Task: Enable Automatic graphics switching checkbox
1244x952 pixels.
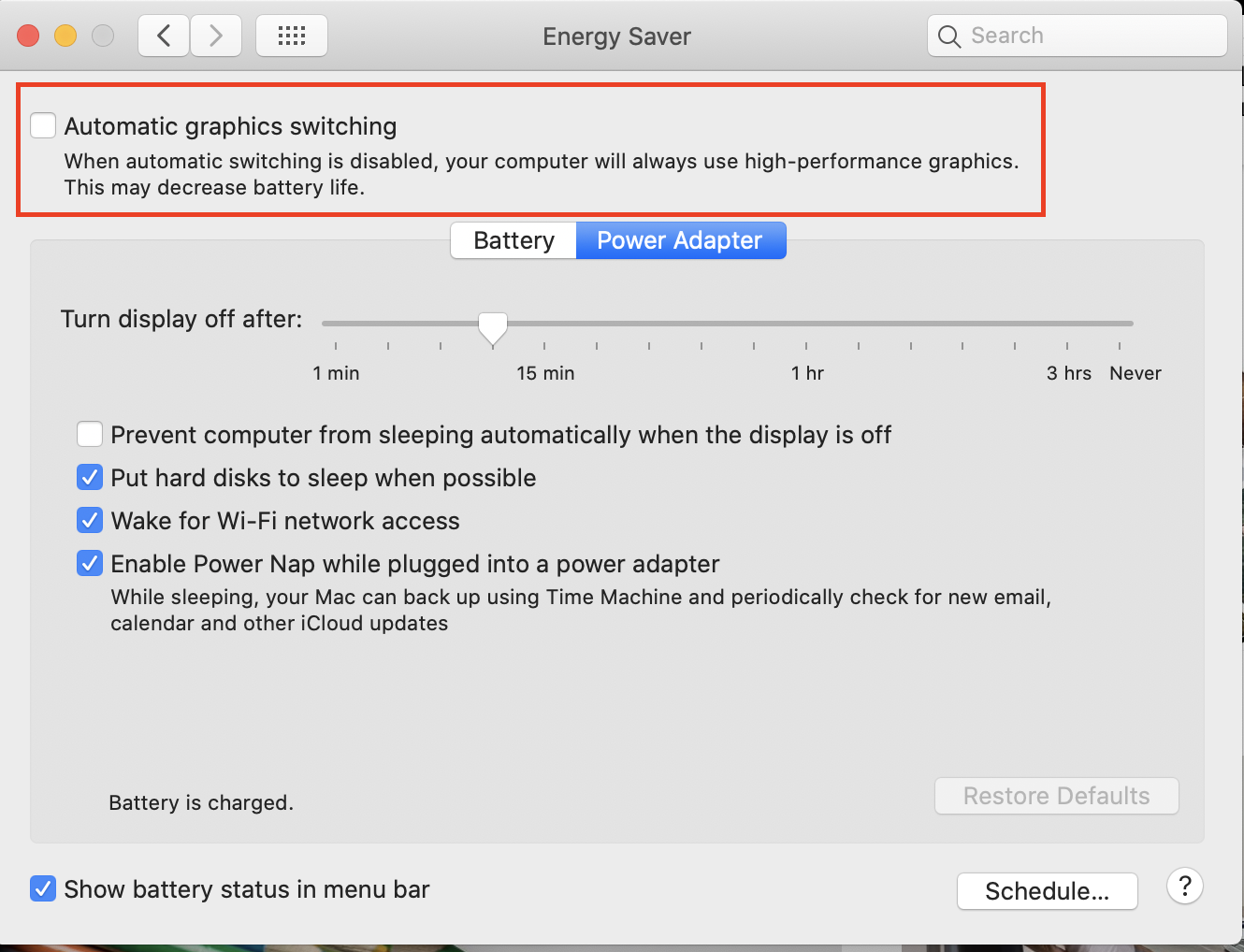Action: pos(43,125)
